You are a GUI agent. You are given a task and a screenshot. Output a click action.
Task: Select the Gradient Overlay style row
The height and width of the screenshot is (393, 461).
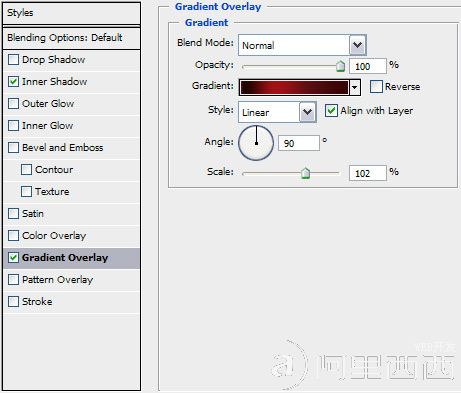71,258
